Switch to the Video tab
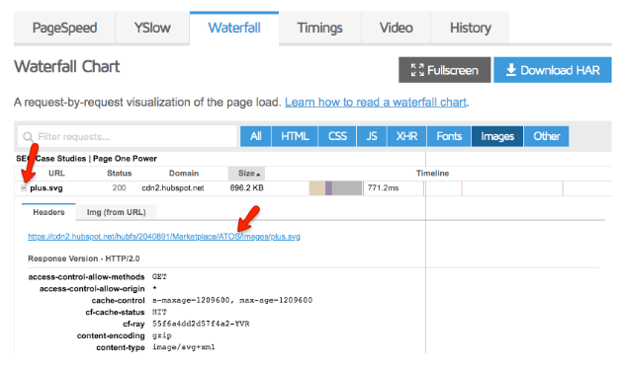The width and height of the screenshot is (620, 368). (x=396, y=28)
